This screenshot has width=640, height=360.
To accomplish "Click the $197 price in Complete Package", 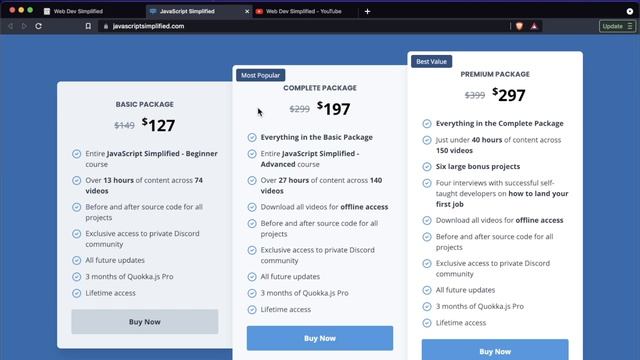I will tap(333, 109).
